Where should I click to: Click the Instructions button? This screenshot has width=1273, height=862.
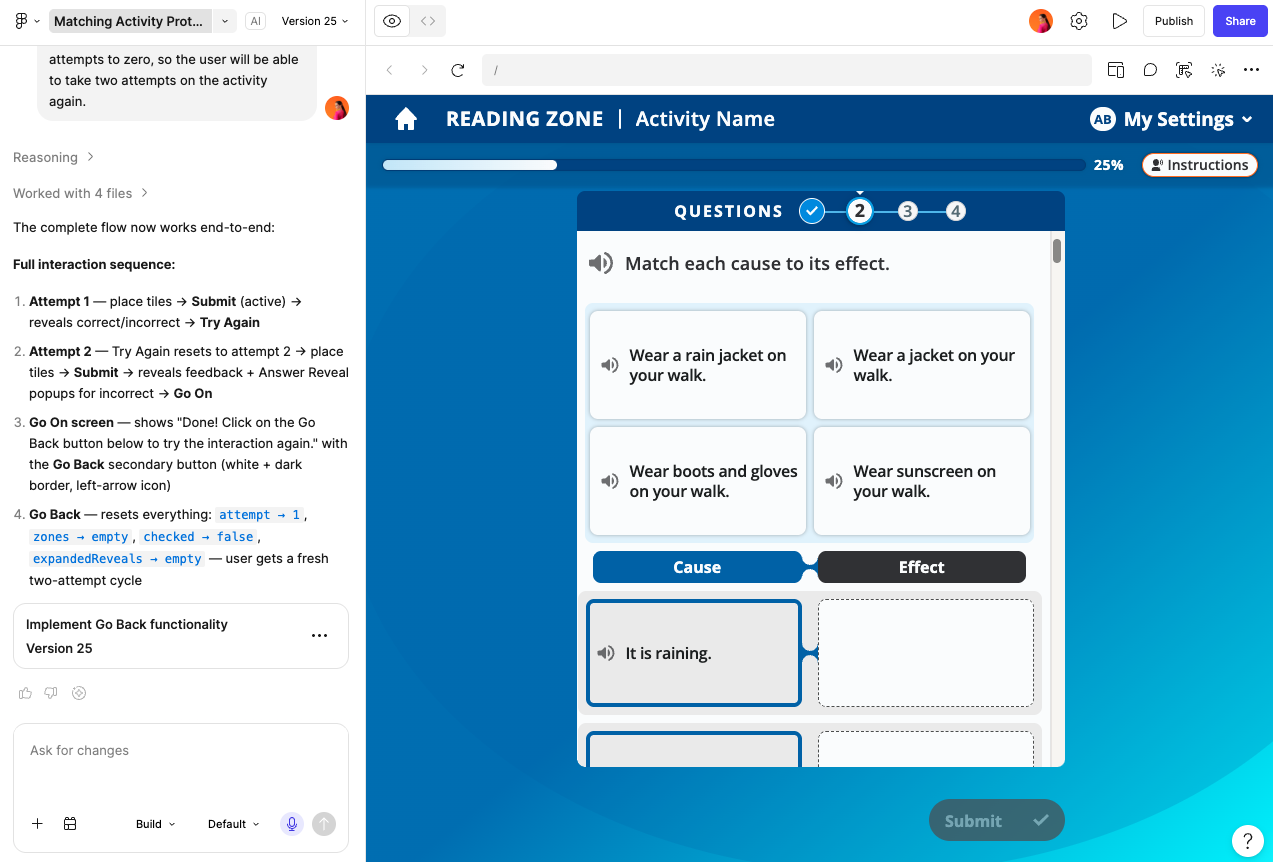pos(1200,165)
